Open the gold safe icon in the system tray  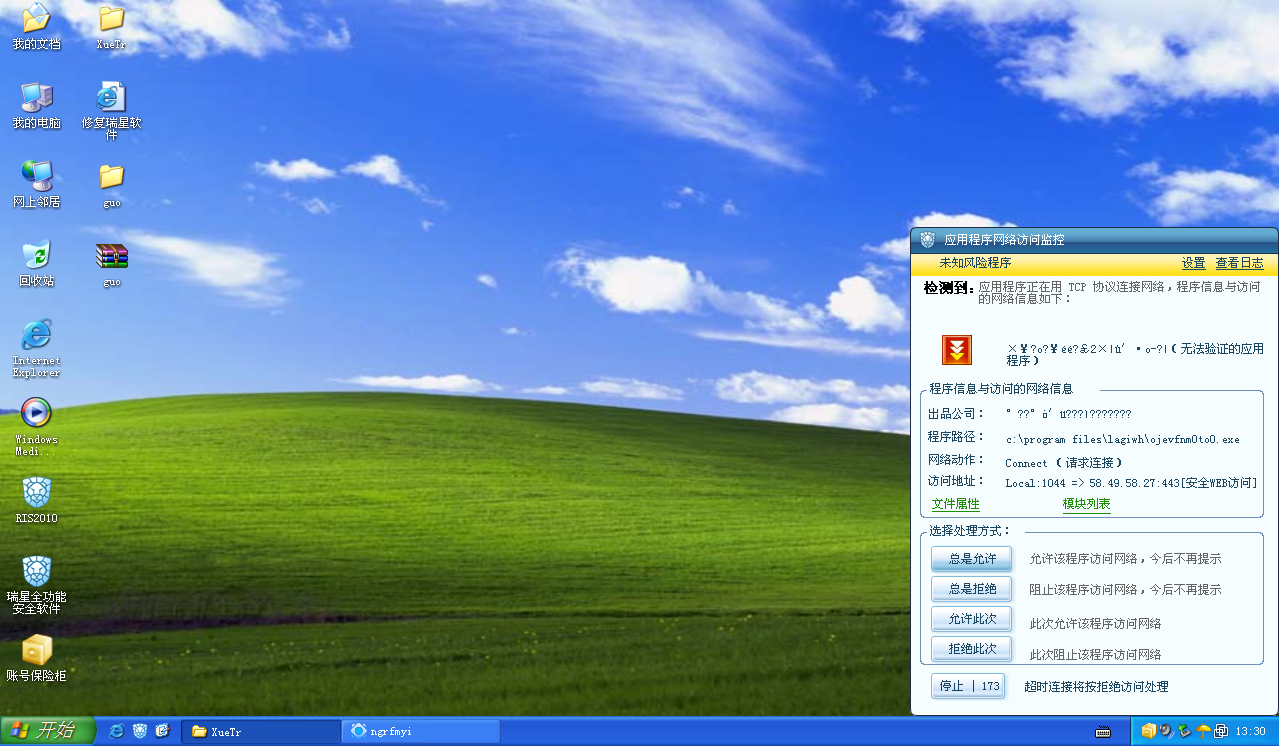coord(1149,731)
